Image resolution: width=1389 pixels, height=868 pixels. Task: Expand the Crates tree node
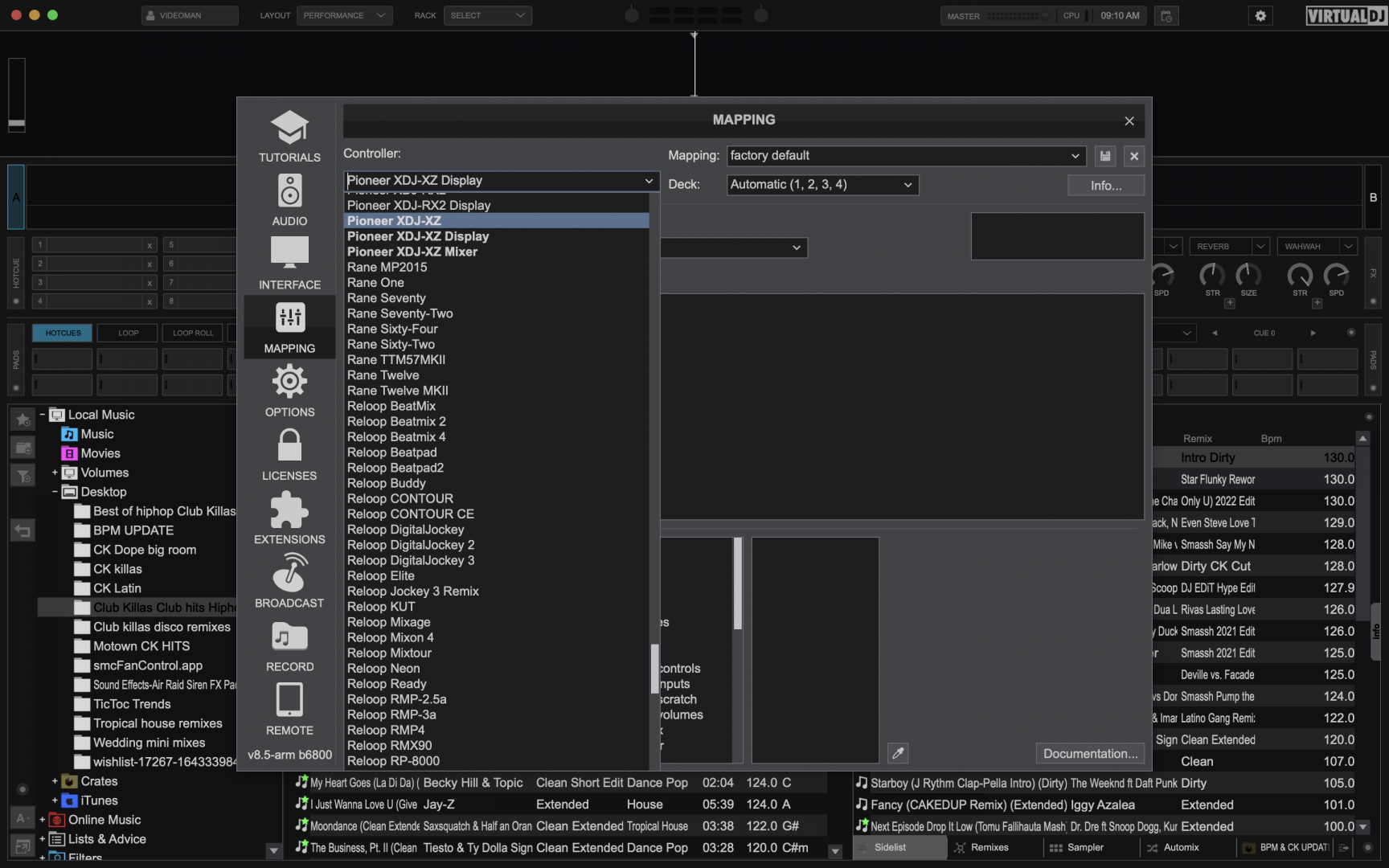pos(55,781)
